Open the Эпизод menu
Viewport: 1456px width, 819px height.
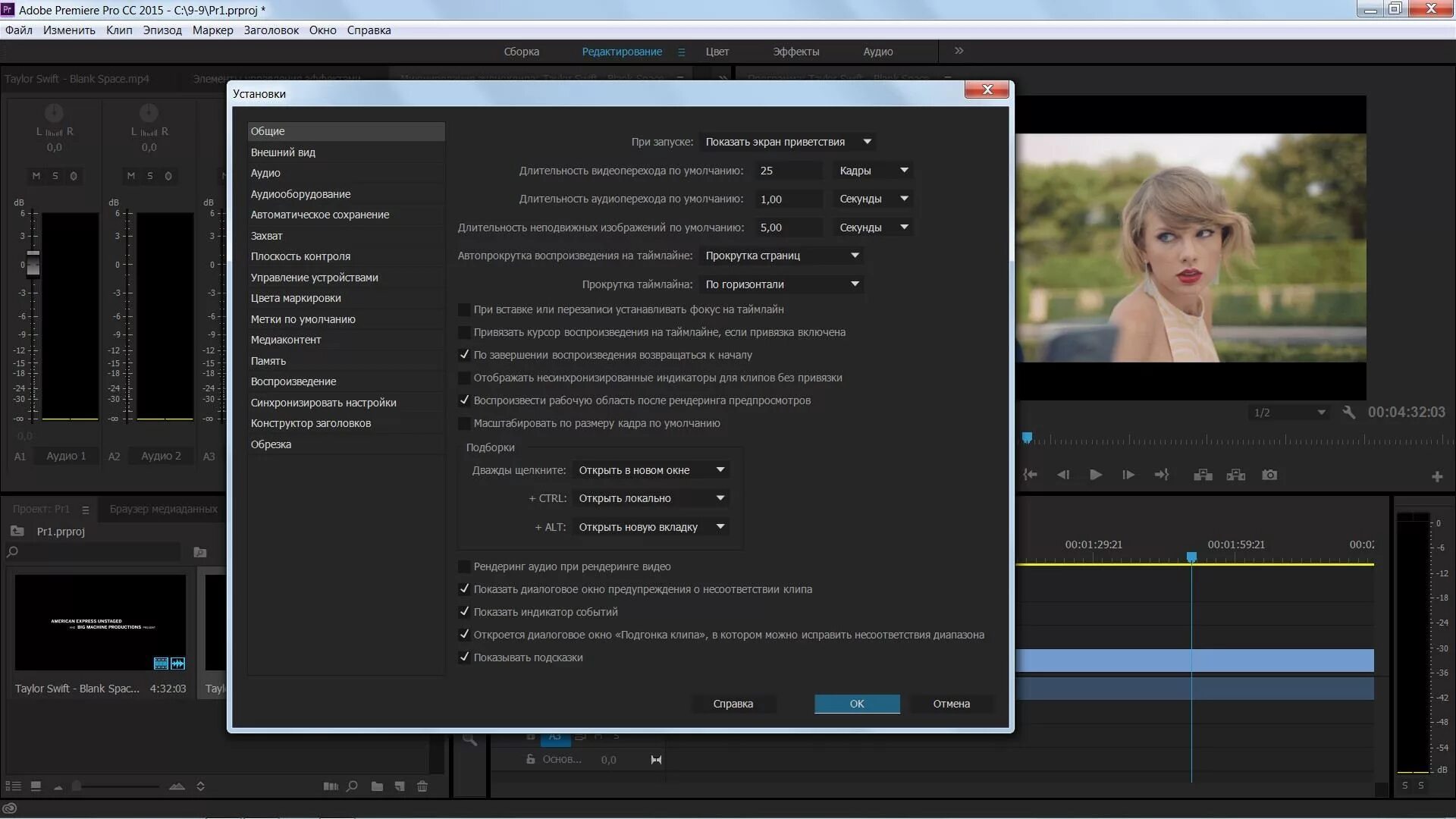click(x=162, y=30)
